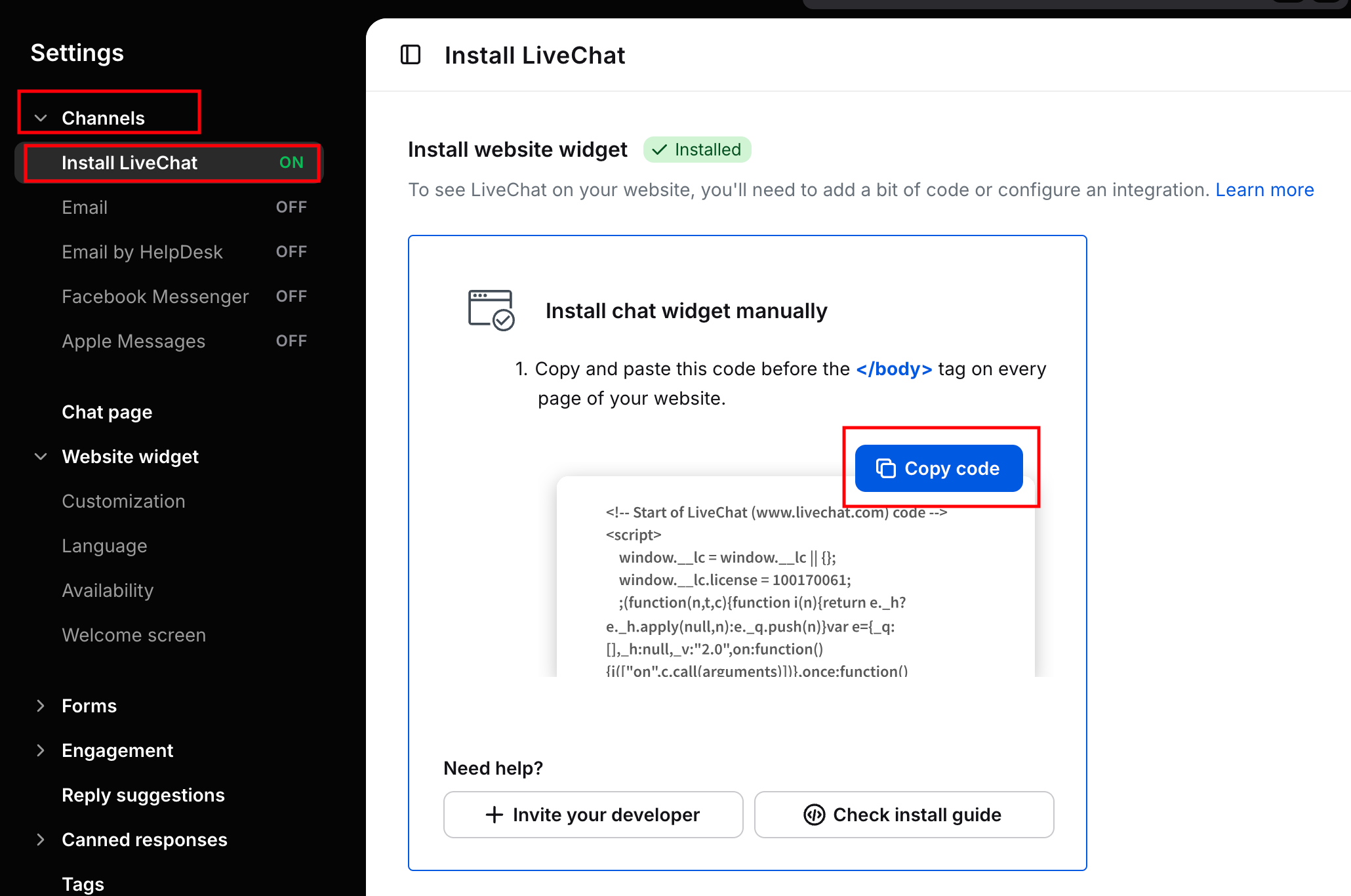
Task: Click Check install guide button
Action: pyautogui.click(x=904, y=815)
